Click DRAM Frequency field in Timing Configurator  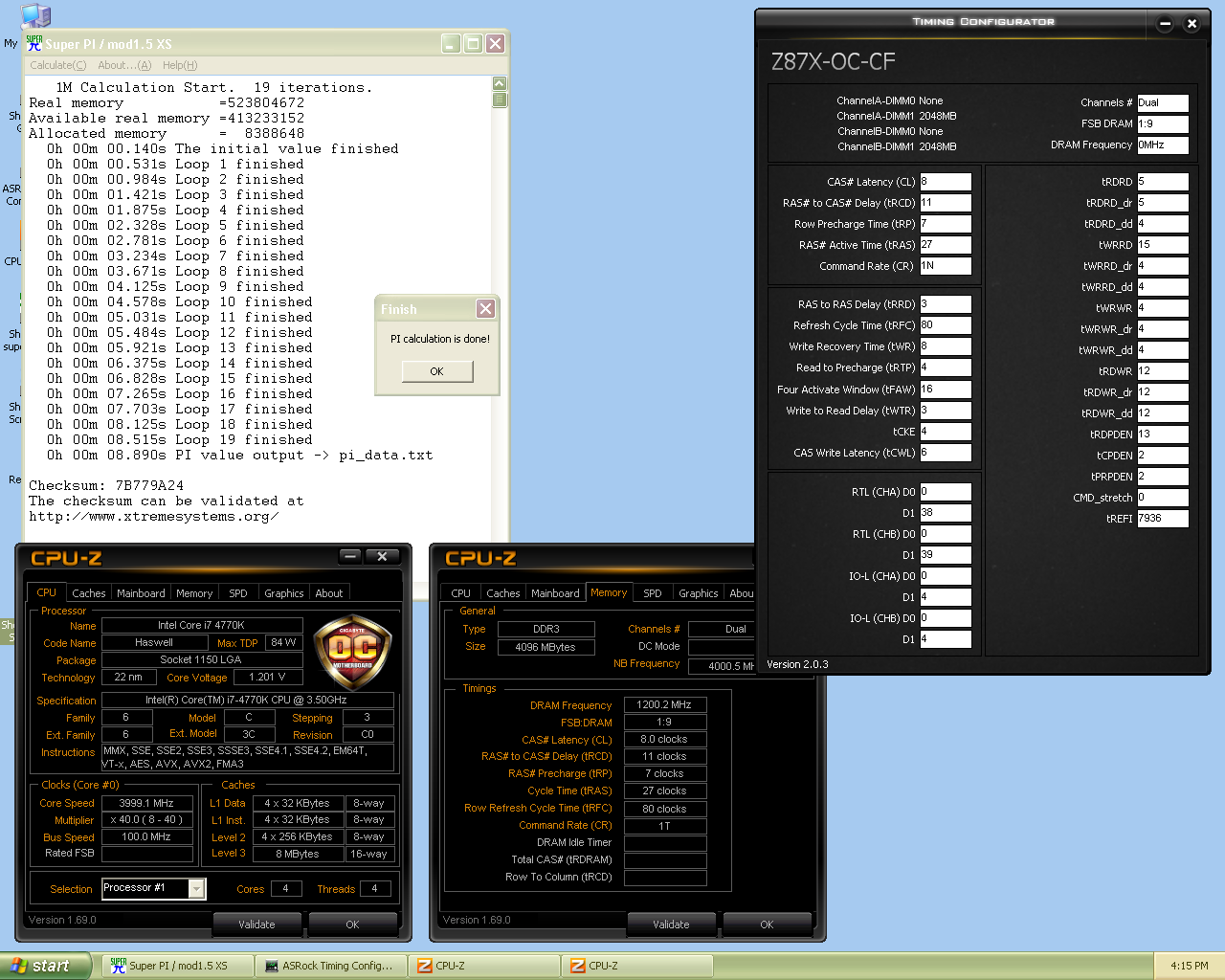pyautogui.click(x=1163, y=145)
